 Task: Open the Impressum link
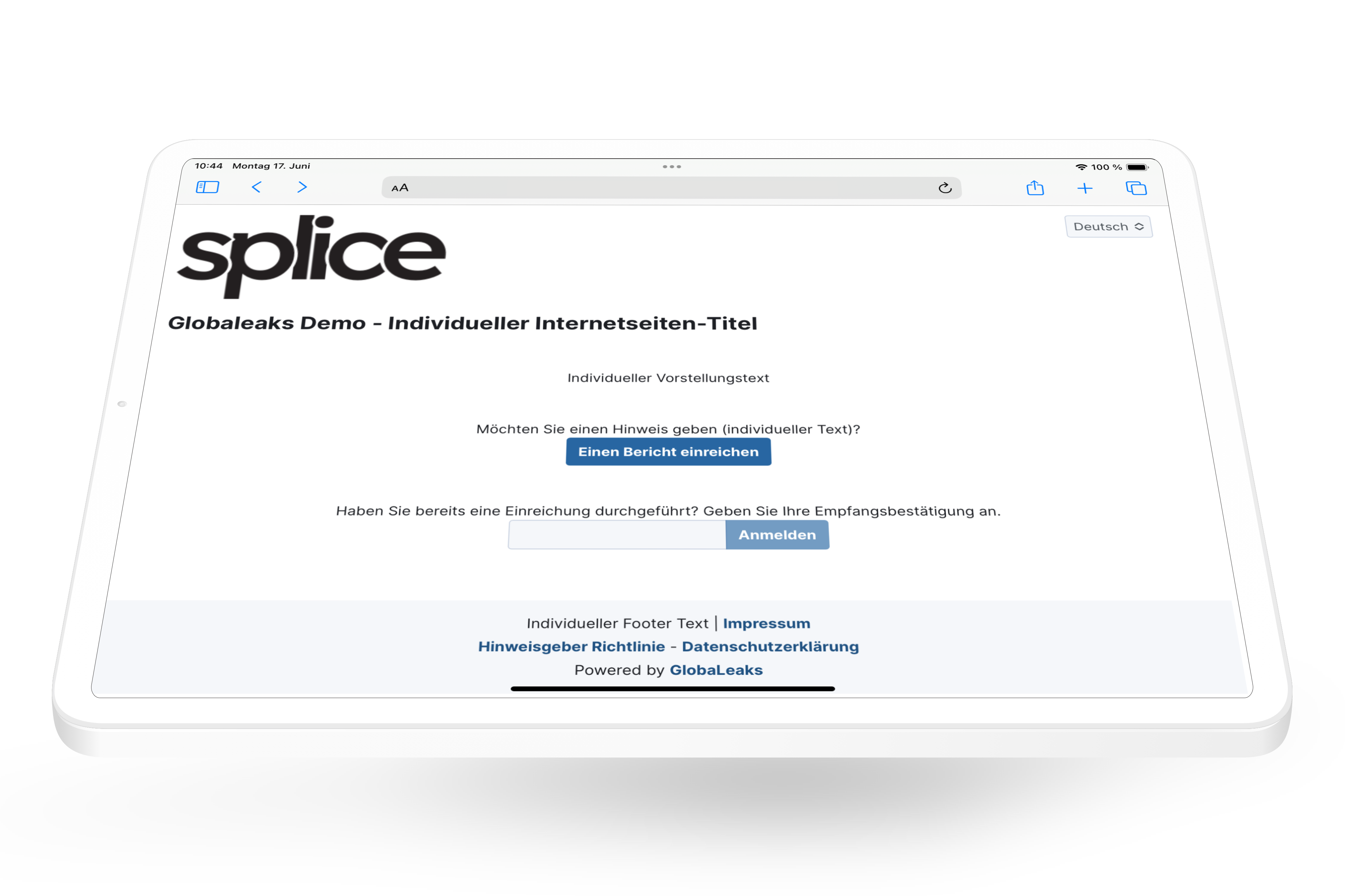pyautogui.click(x=767, y=623)
